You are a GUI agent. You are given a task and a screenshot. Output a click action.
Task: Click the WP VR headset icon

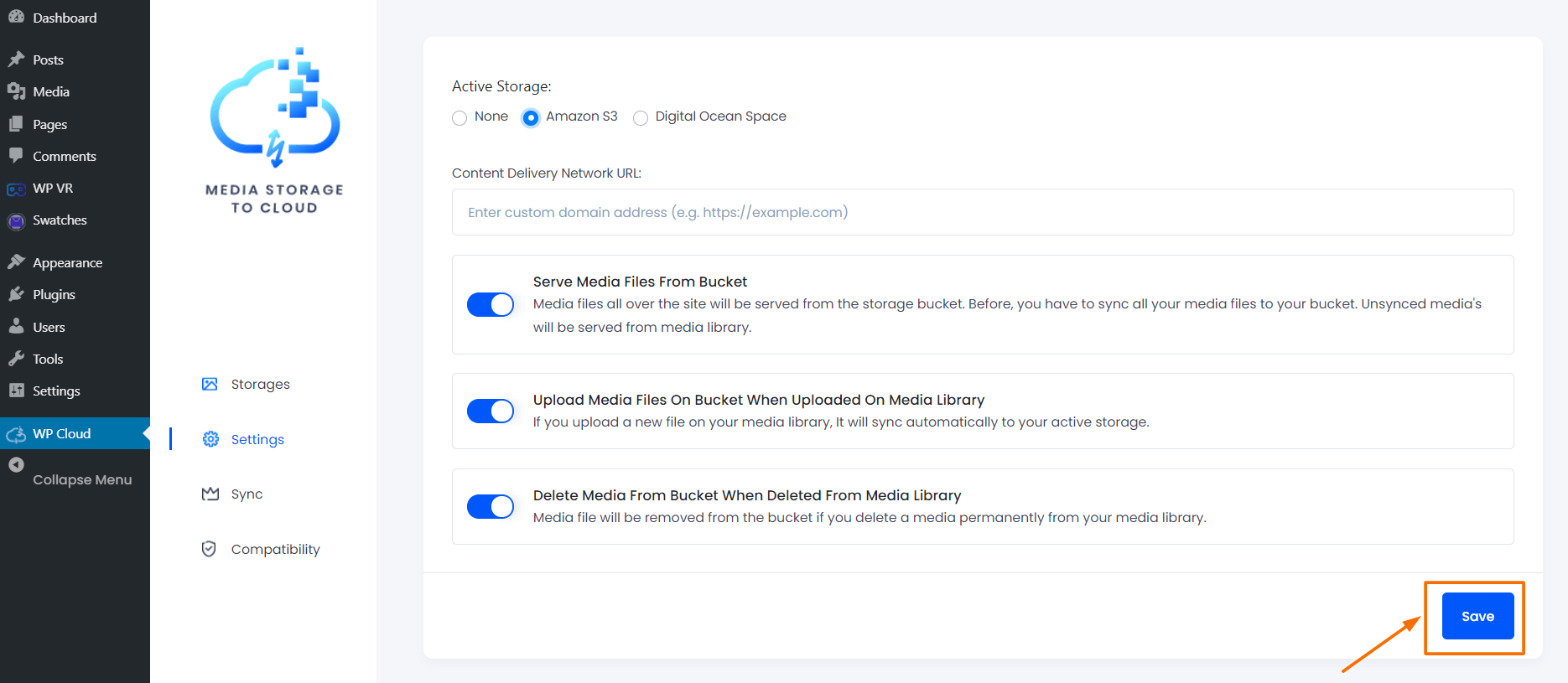point(16,189)
